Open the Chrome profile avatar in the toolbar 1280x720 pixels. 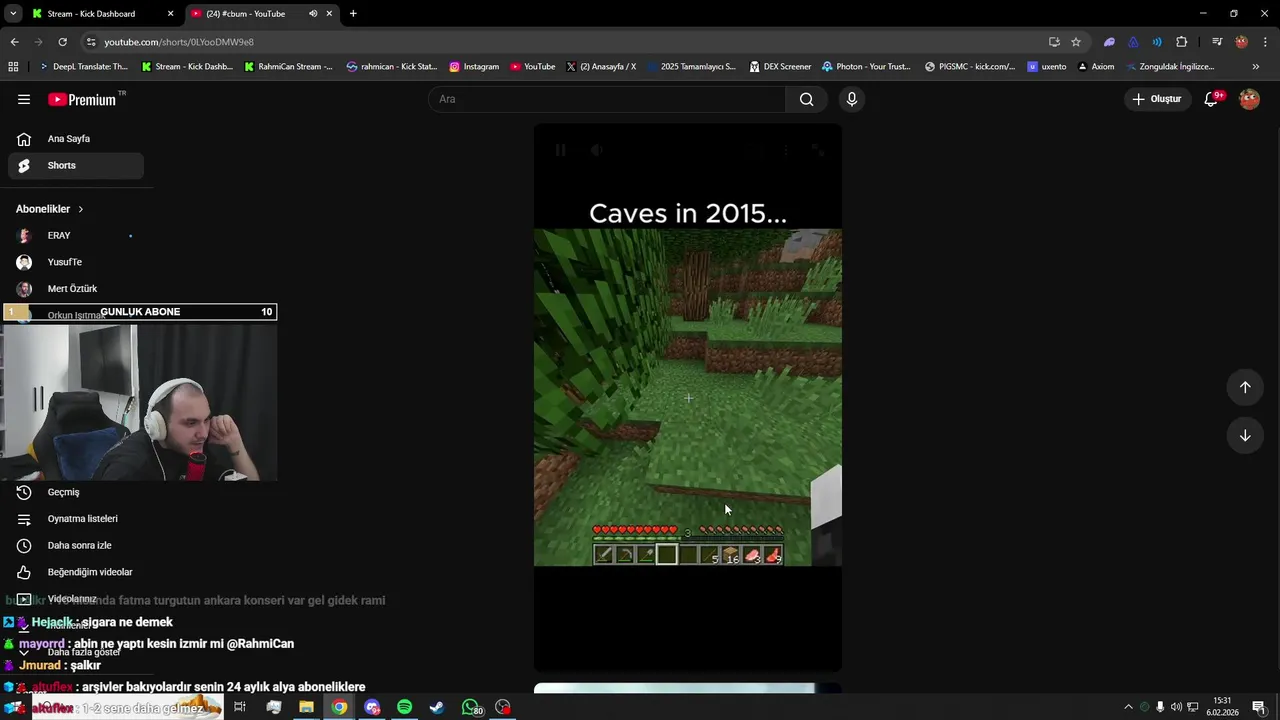(x=1241, y=42)
